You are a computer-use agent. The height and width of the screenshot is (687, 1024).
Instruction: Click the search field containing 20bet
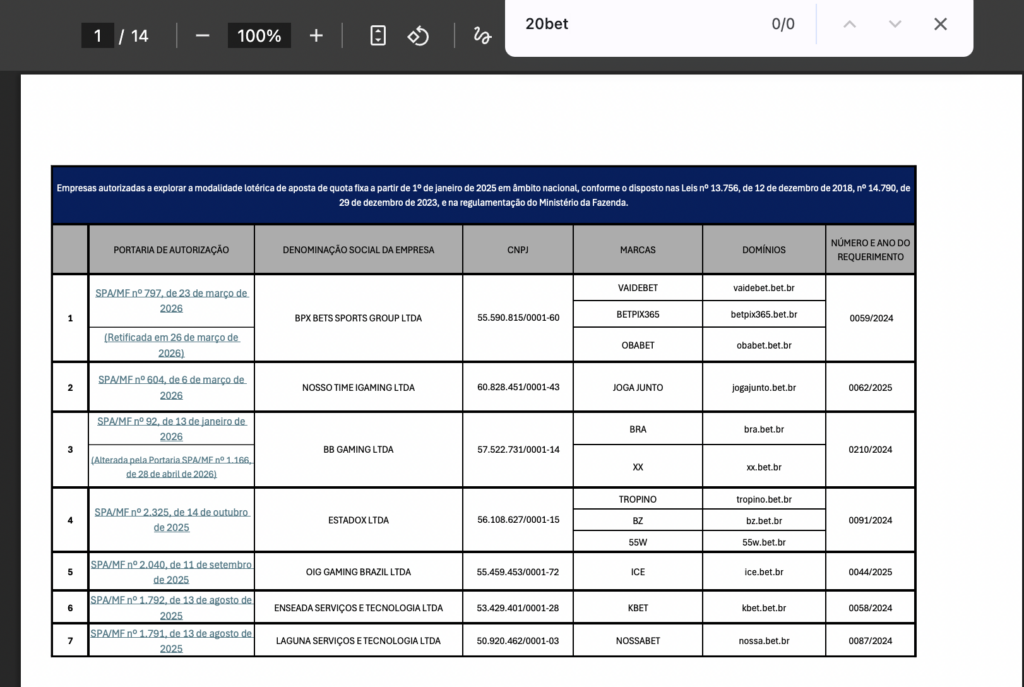pyautogui.click(x=640, y=24)
